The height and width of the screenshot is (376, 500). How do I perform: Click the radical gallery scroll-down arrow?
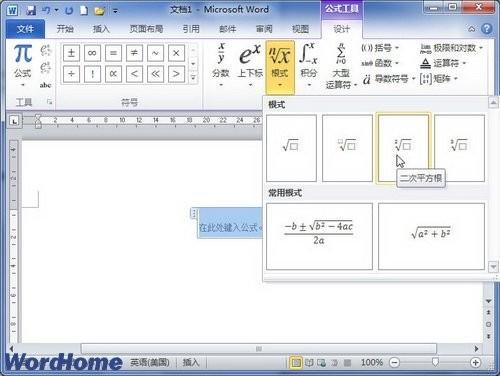tap(493, 267)
